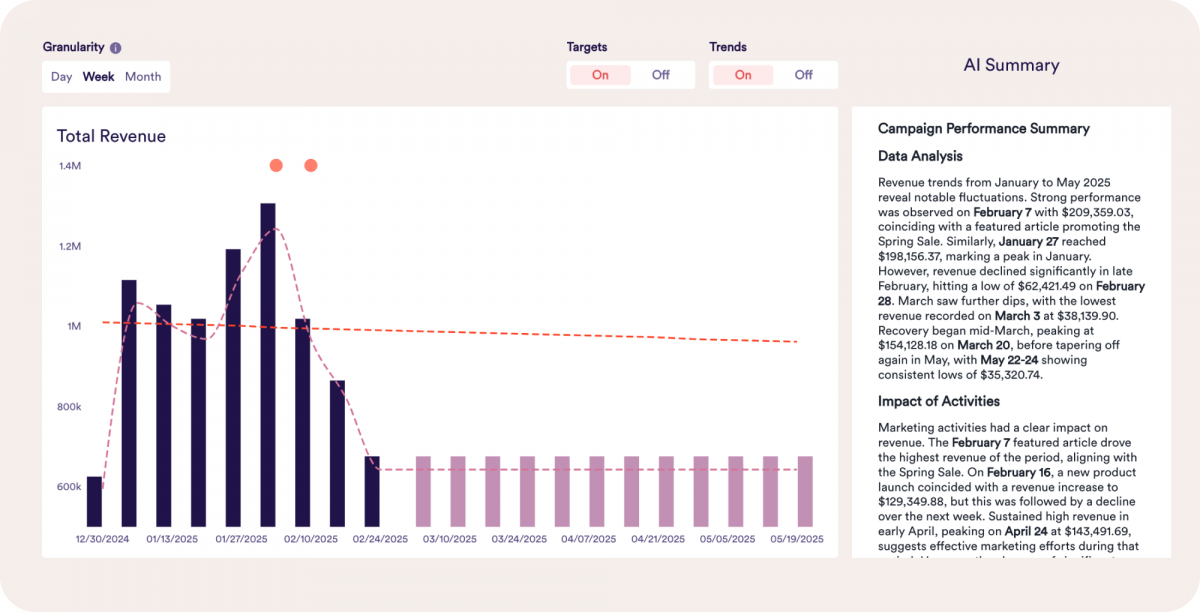Turn Trends on
The image size is (1200, 612).
pyautogui.click(x=743, y=75)
